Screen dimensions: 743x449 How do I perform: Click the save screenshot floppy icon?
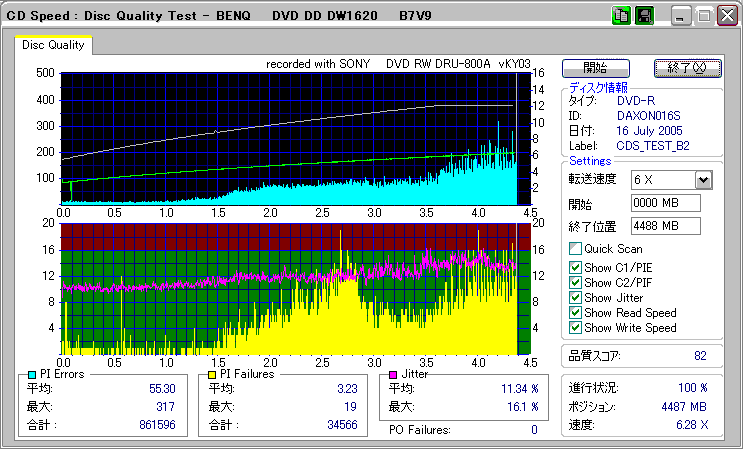pos(644,16)
